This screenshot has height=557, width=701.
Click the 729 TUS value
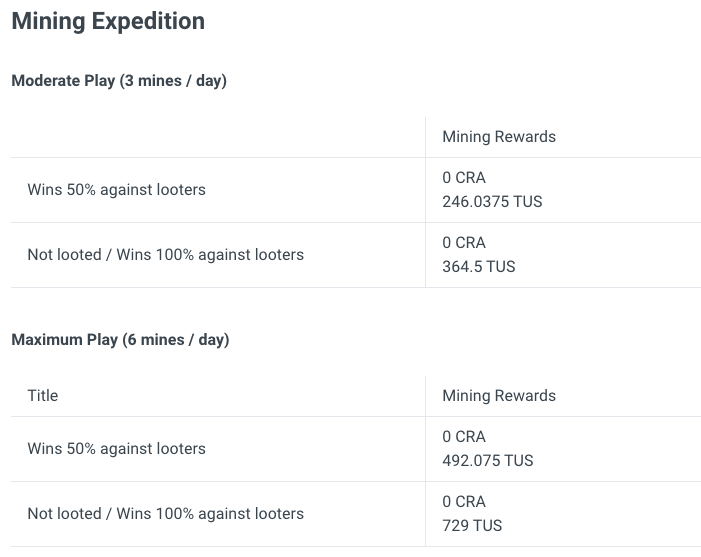[x=472, y=526]
